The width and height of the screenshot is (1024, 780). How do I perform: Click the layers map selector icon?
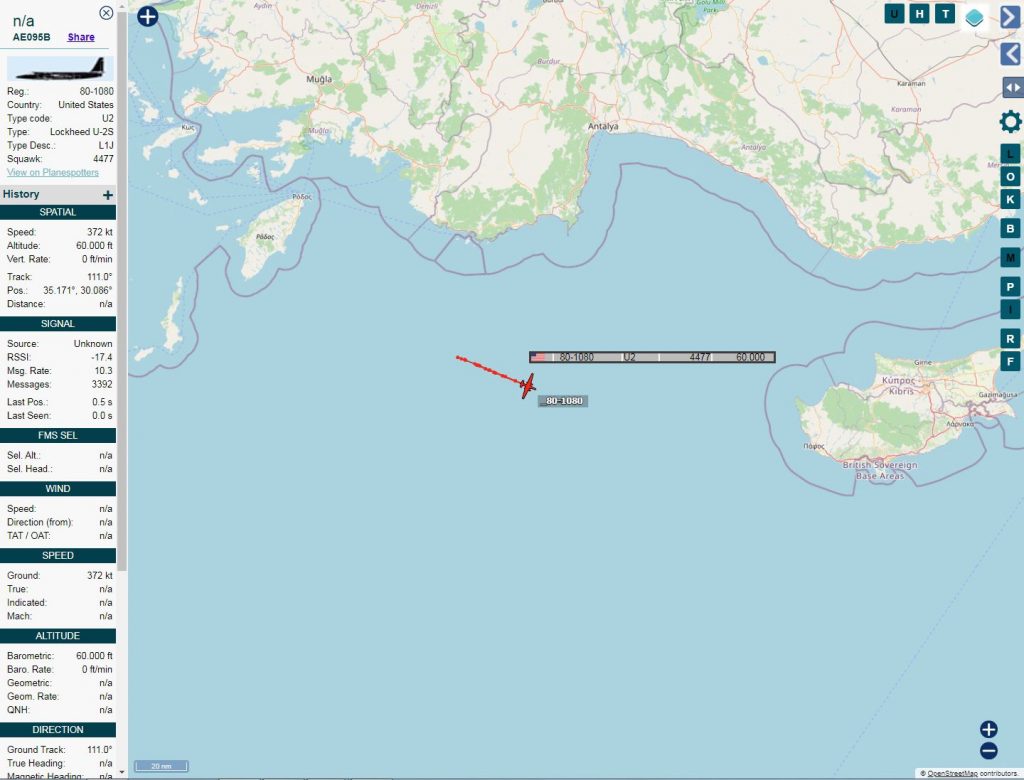click(x=974, y=16)
